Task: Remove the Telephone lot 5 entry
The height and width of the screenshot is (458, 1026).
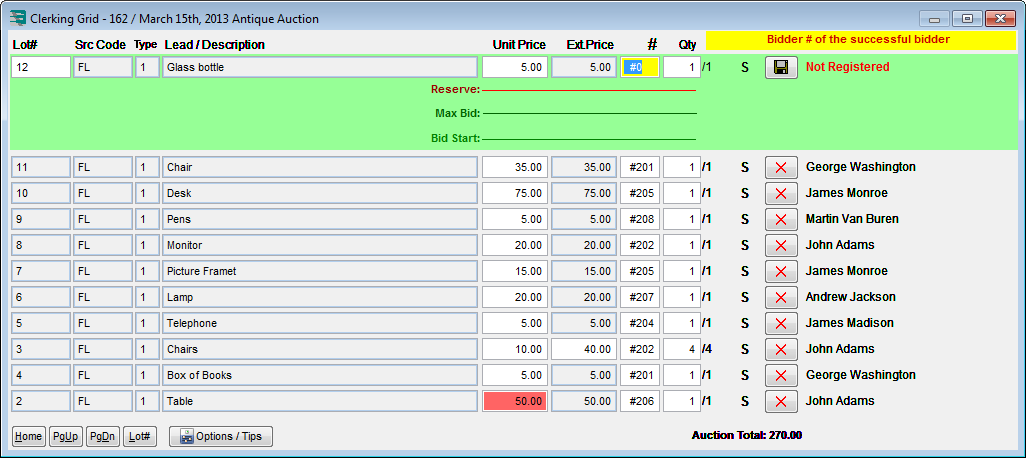Action: point(780,323)
